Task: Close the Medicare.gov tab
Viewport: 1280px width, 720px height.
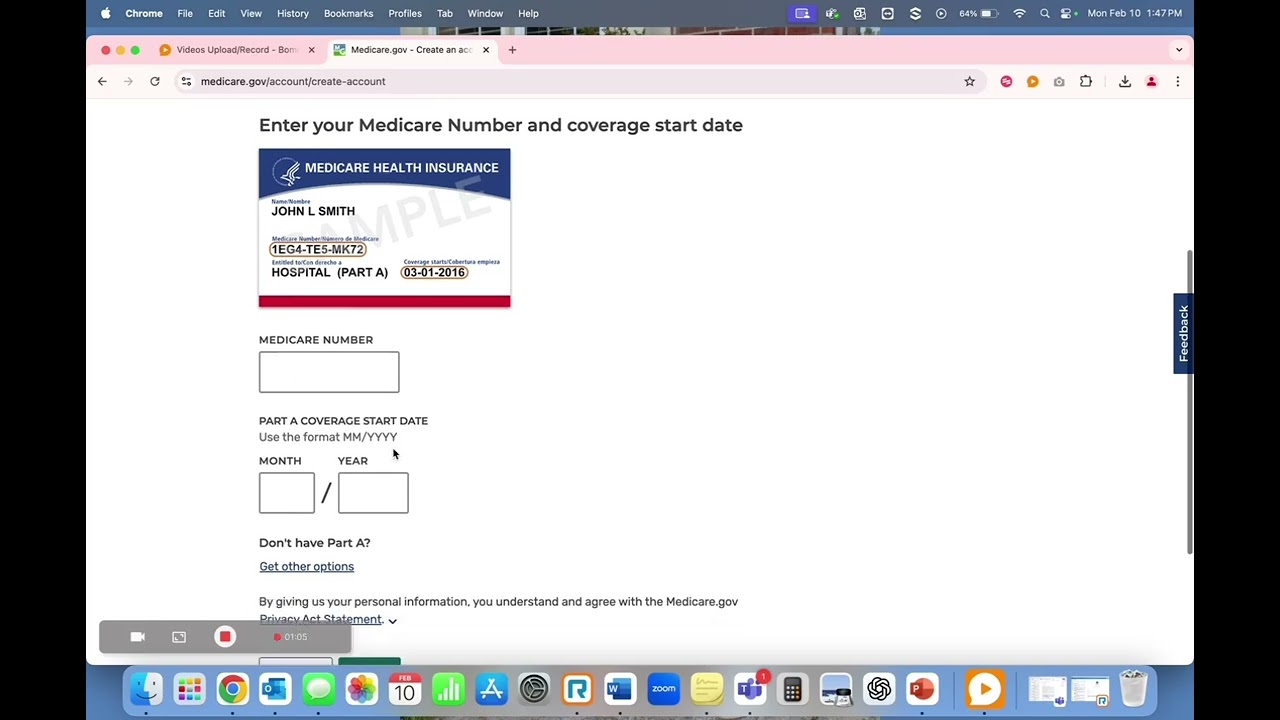Action: tap(486, 49)
